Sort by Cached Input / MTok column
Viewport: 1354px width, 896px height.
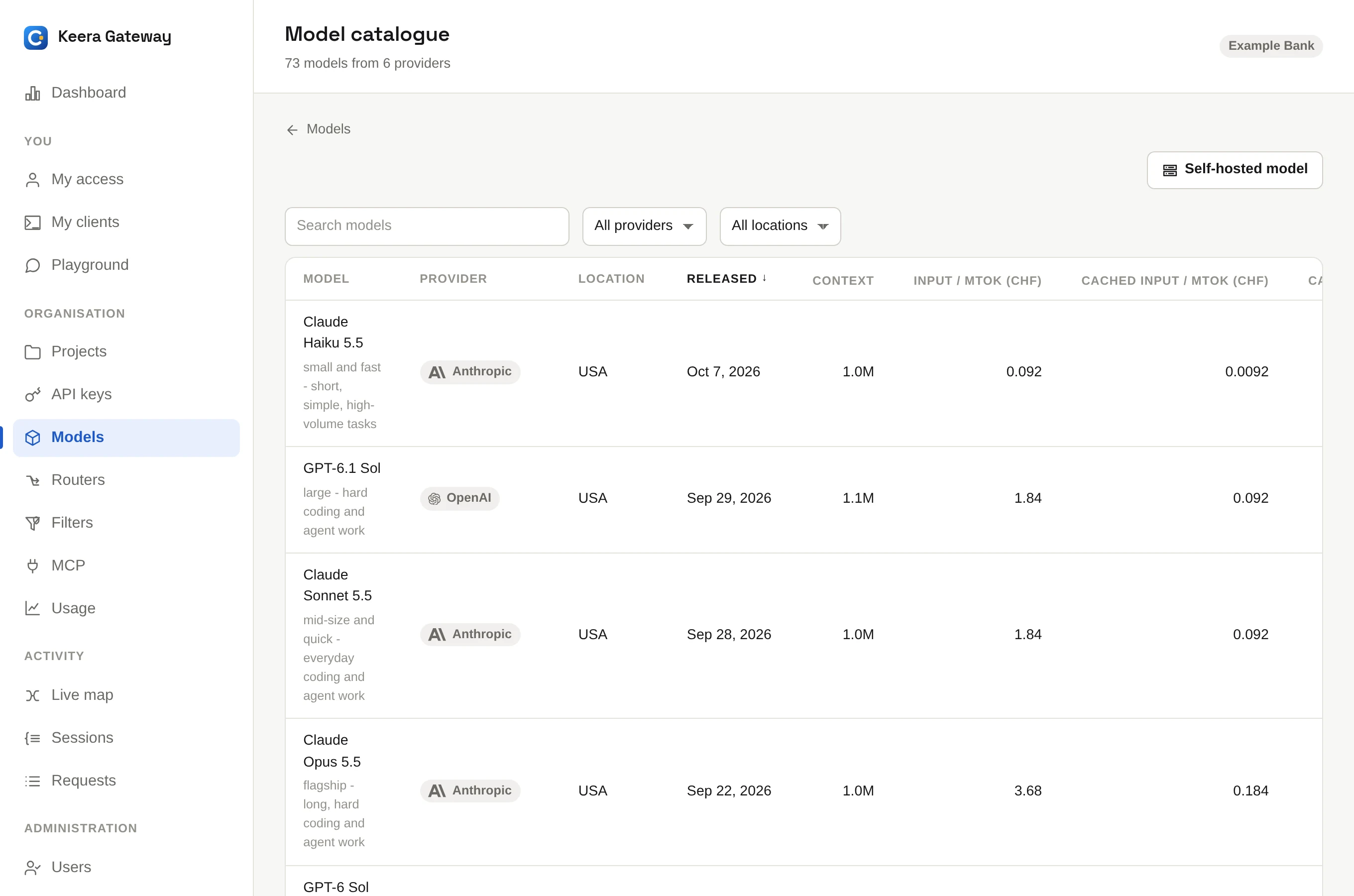tap(1175, 281)
